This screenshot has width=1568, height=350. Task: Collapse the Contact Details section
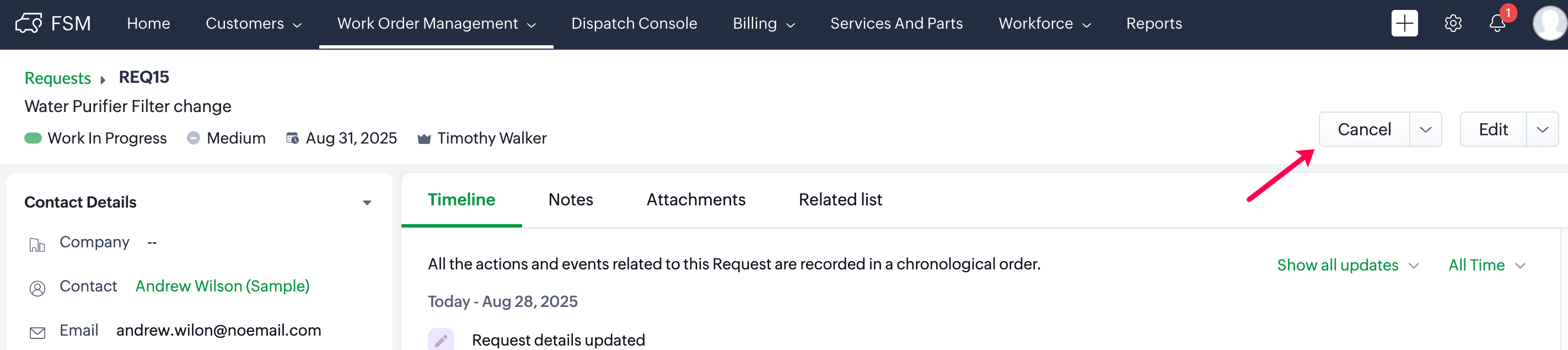(x=367, y=203)
